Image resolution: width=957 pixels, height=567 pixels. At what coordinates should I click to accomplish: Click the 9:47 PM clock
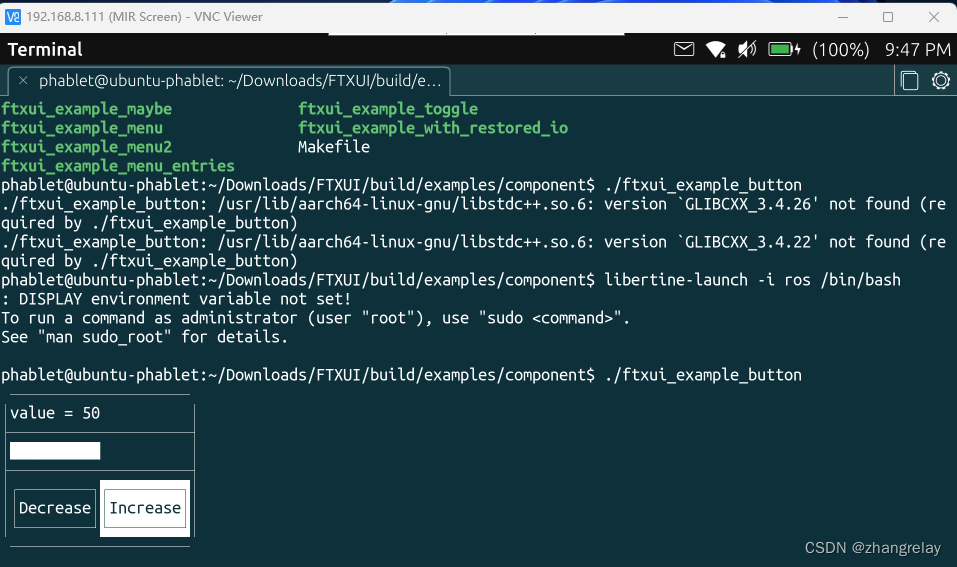pos(917,49)
